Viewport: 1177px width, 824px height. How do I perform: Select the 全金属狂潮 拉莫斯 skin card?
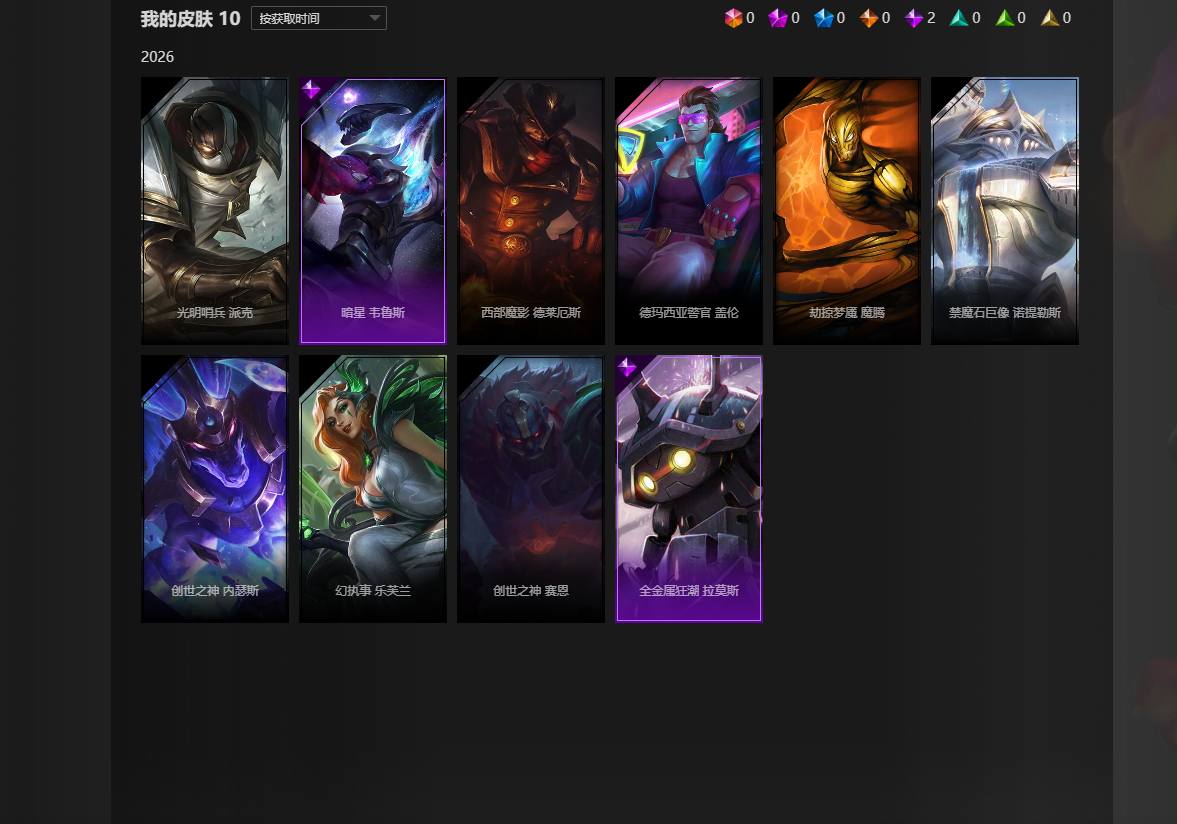[689, 489]
